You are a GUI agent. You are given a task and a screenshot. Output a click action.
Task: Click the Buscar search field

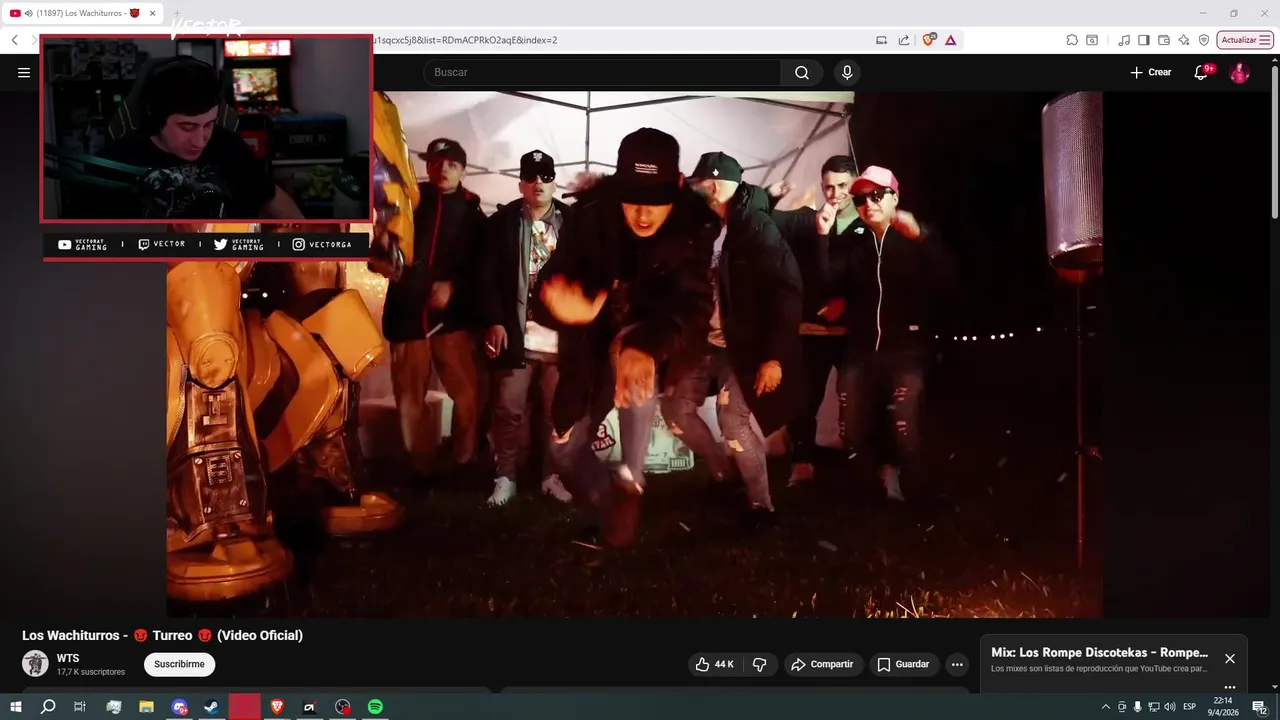602,72
